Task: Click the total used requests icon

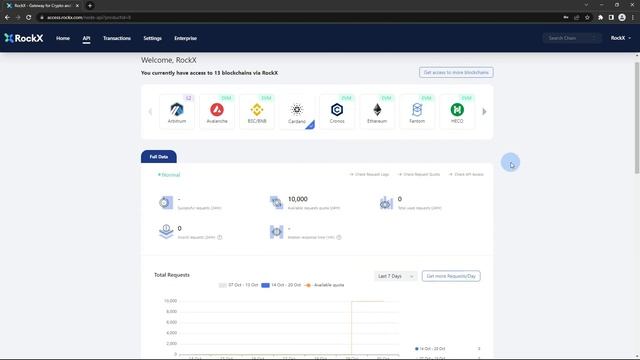Action: 386,202
